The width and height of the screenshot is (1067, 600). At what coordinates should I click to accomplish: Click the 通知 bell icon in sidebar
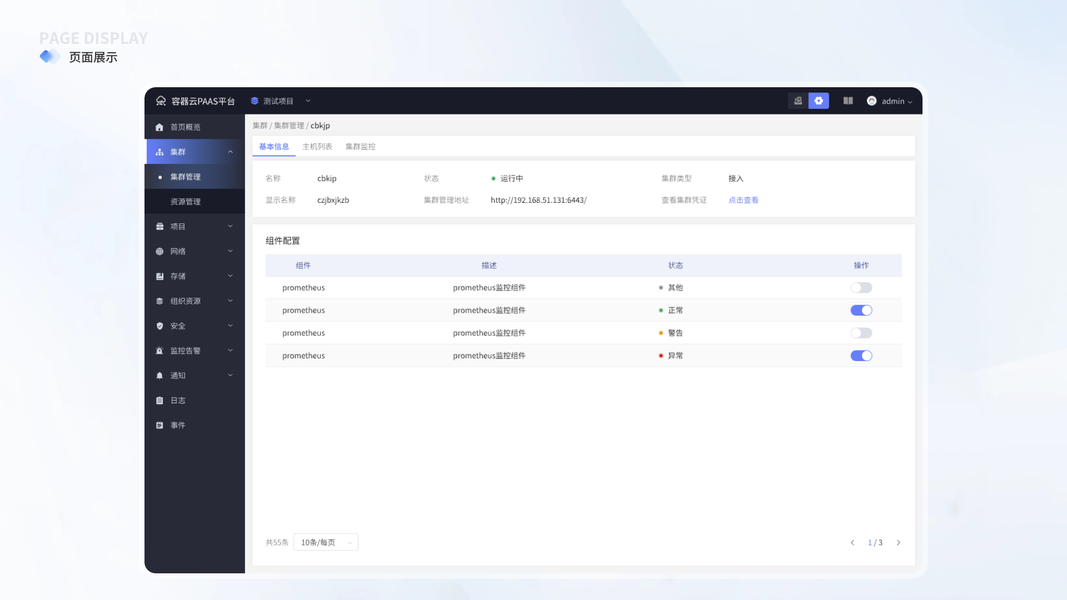coord(159,376)
